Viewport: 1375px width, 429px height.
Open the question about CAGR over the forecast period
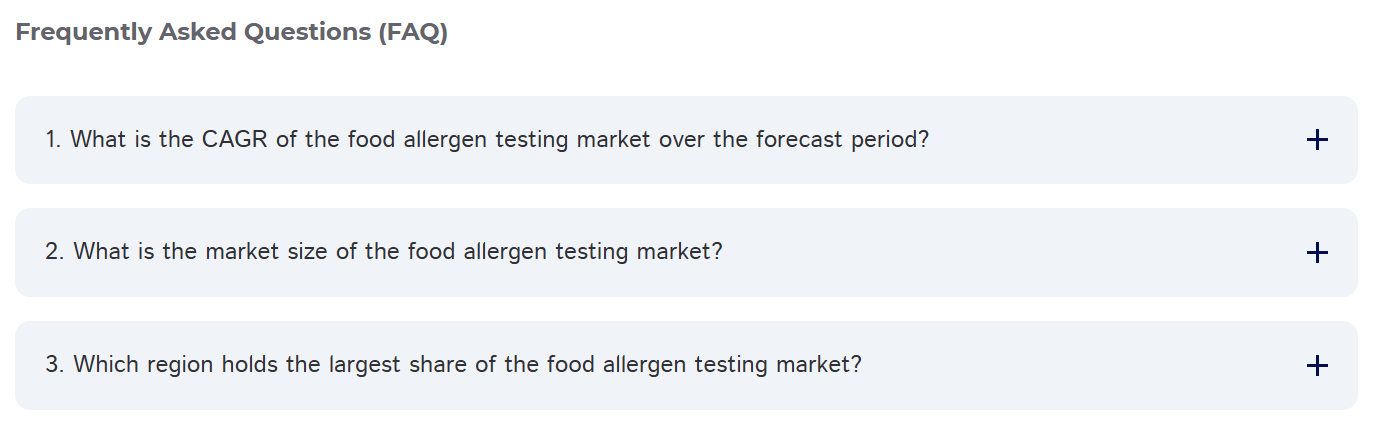(x=487, y=139)
